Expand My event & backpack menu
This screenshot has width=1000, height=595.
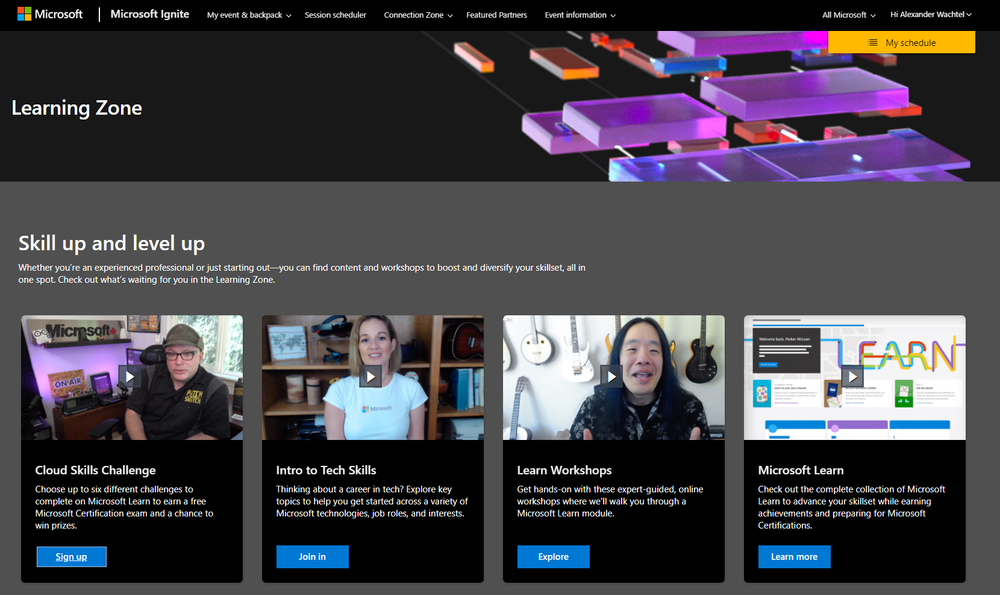pyautogui.click(x=249, y=15)
